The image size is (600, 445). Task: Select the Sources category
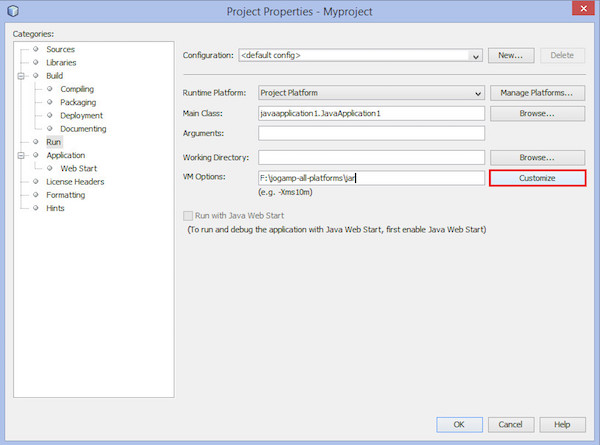(60, 49)
